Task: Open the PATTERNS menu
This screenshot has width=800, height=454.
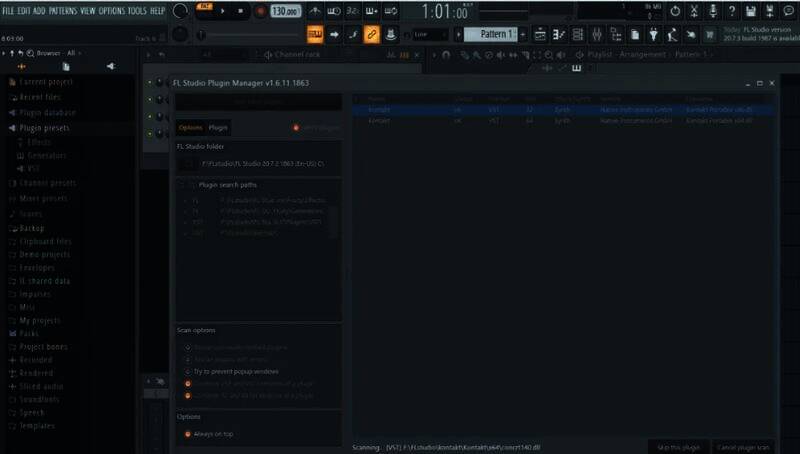Action: [63, 11]
